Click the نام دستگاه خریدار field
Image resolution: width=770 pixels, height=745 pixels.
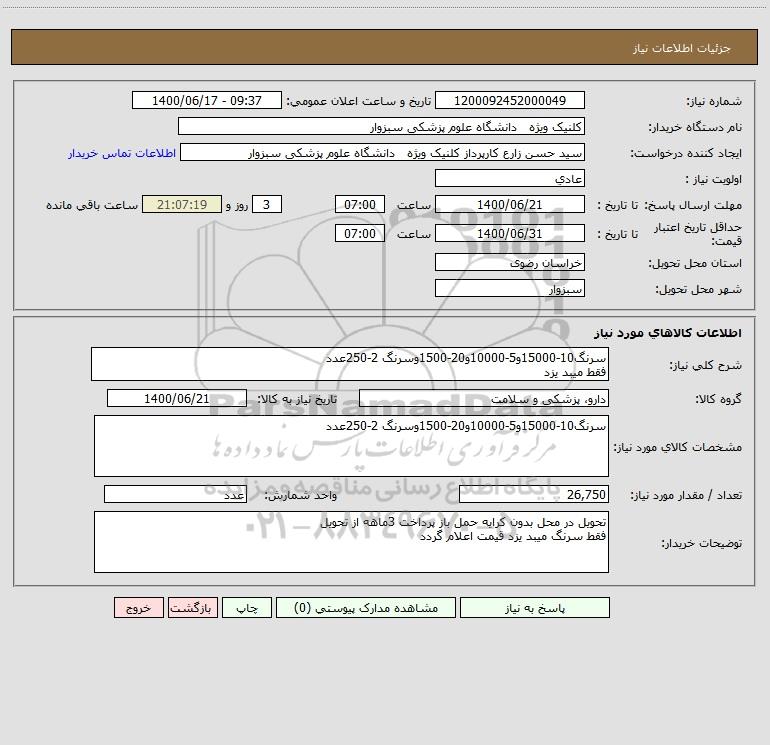point(381,126)
